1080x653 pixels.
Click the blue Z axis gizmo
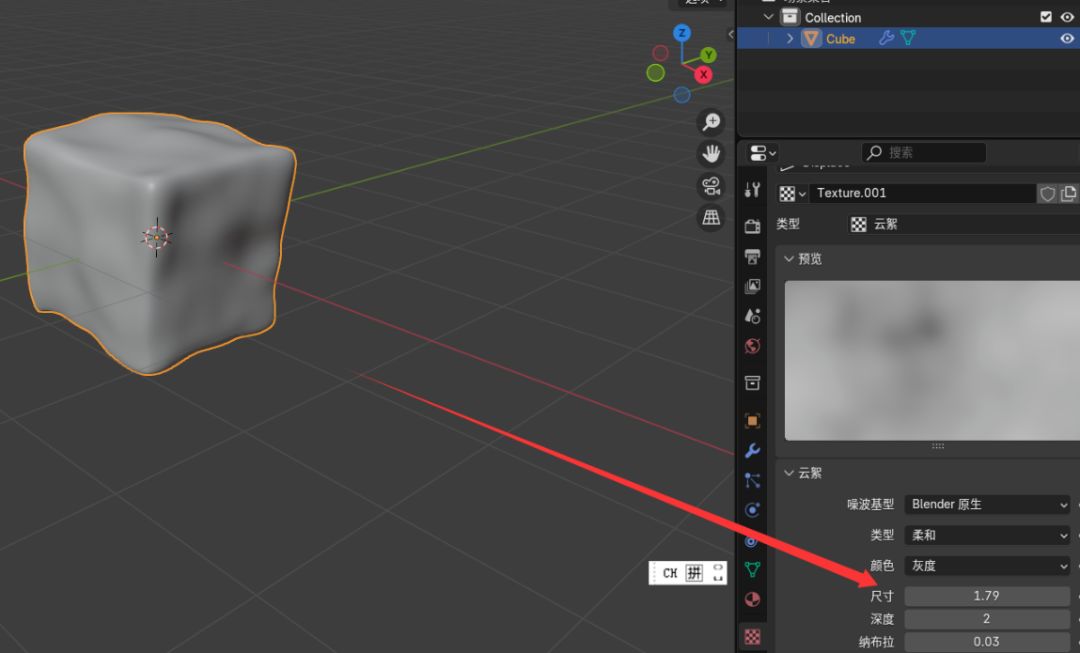click(x=682, y=33)
